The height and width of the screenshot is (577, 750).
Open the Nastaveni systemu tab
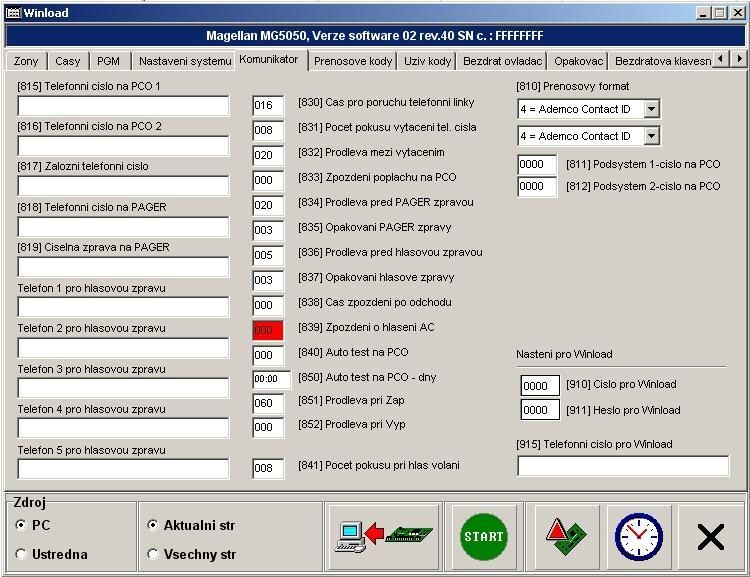click(x=184, y=61)
